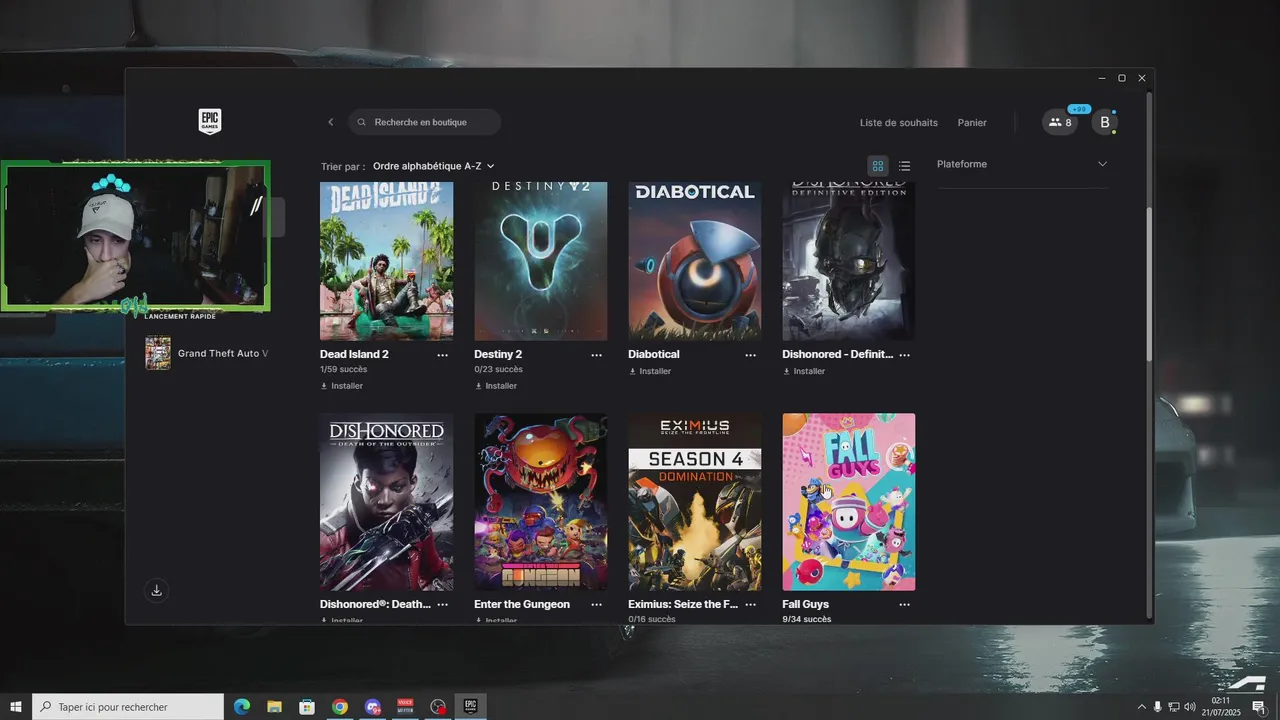Open more options for Dishonored Death of the Outsider

[x=442, y=605]
